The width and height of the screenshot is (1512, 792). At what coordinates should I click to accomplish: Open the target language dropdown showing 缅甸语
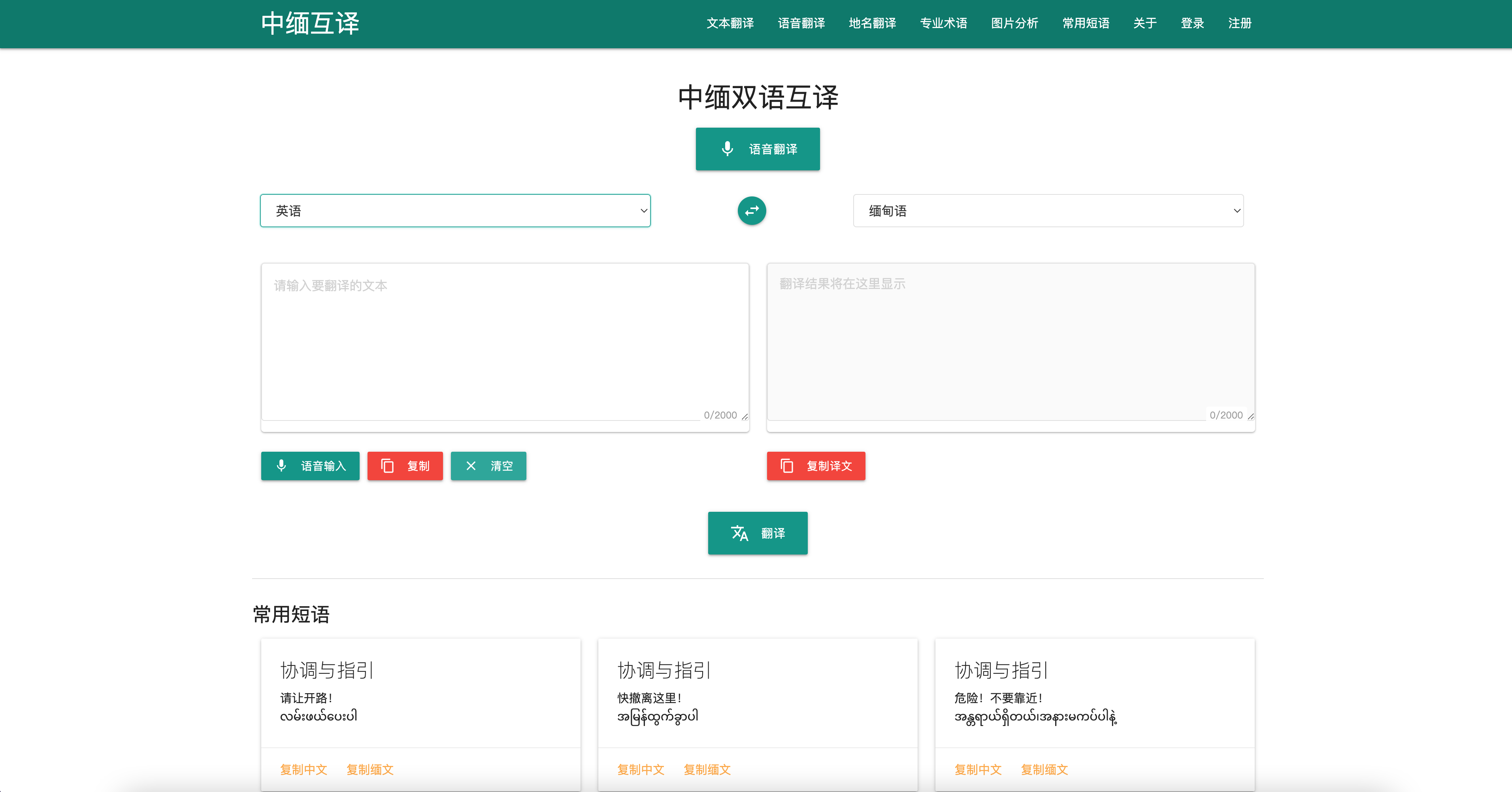coord(1048,210)
